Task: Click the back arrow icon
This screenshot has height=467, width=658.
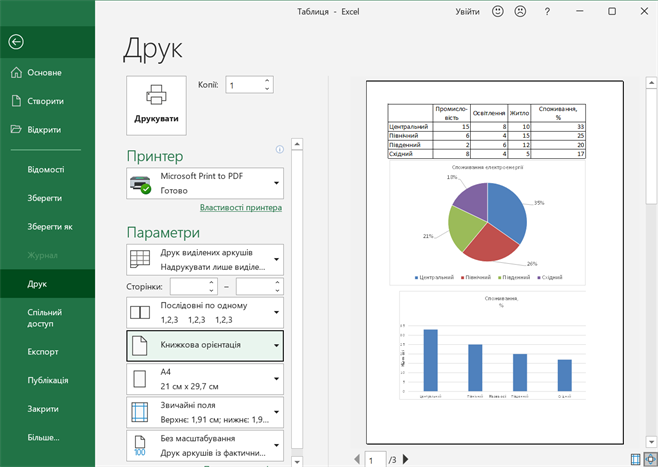Action: [x=15, y=42]
